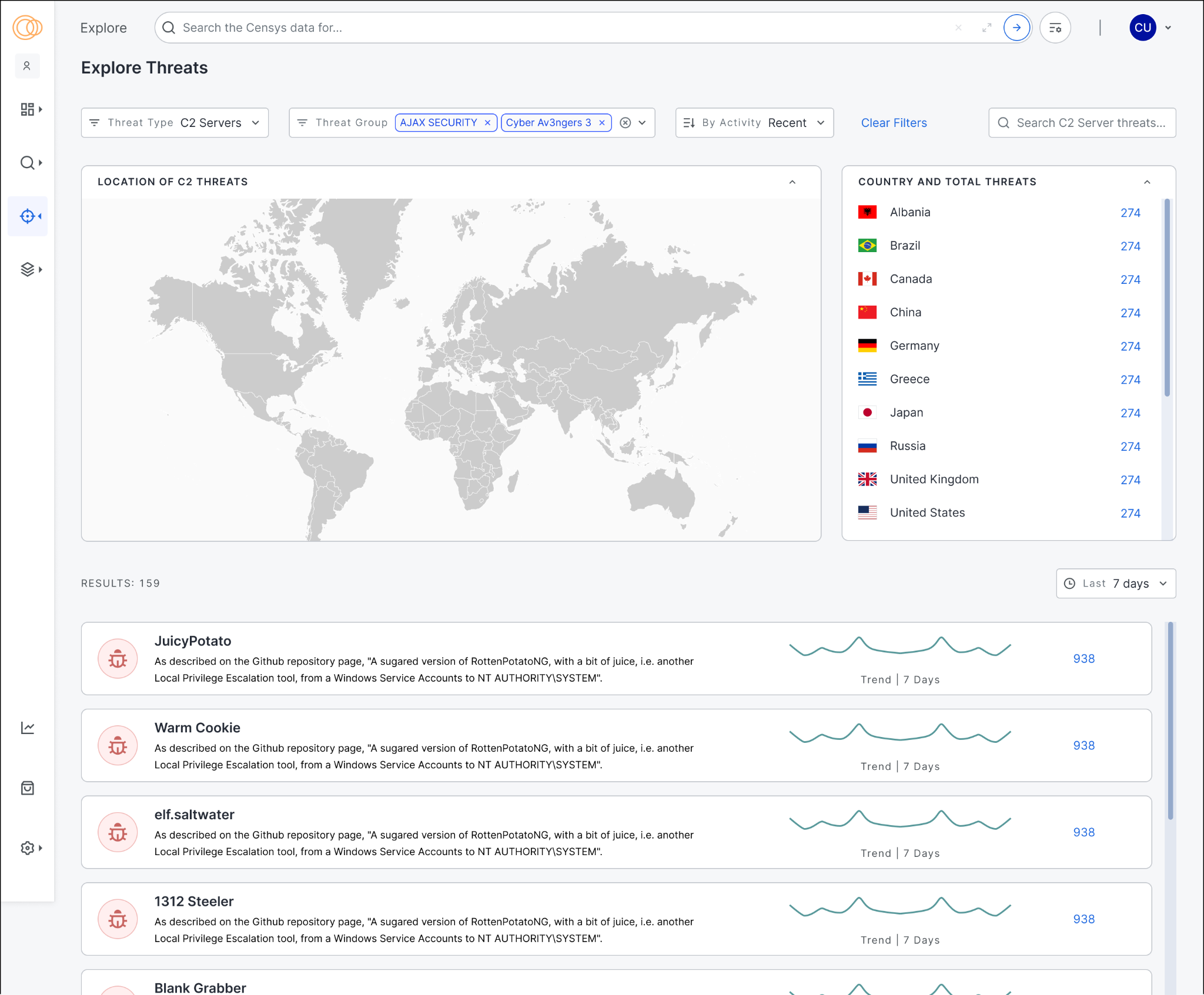Open the Last 7 days dropdown
The width and height of the screenshot is (1204, 995).
(x=1116, y=584)
